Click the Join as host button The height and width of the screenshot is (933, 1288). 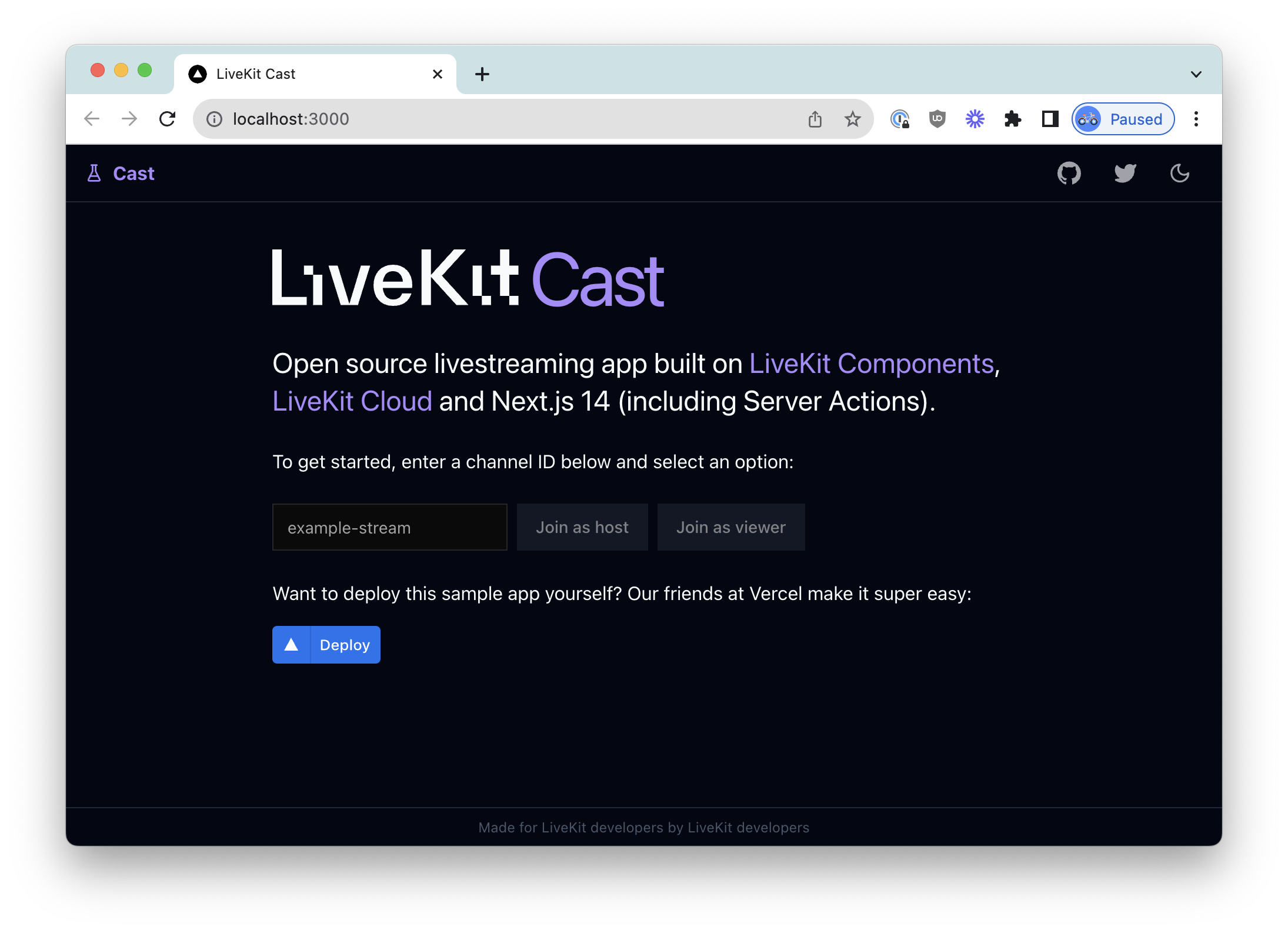click(x=583, y=527)
